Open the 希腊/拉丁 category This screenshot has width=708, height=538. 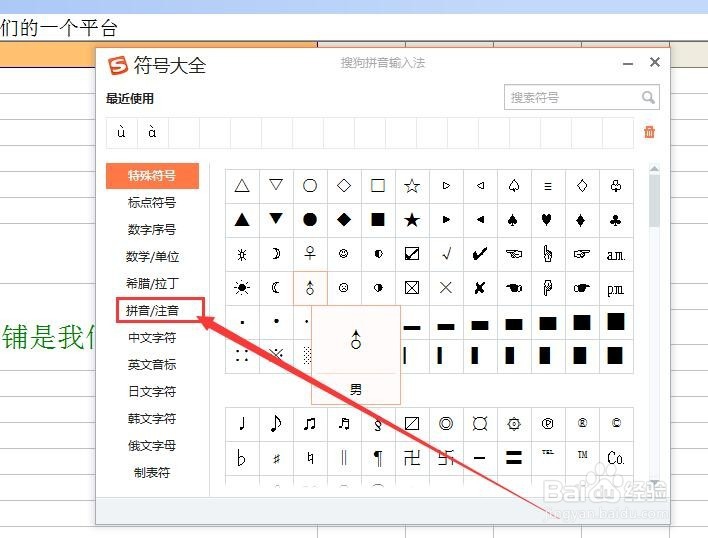coord(152,284)
